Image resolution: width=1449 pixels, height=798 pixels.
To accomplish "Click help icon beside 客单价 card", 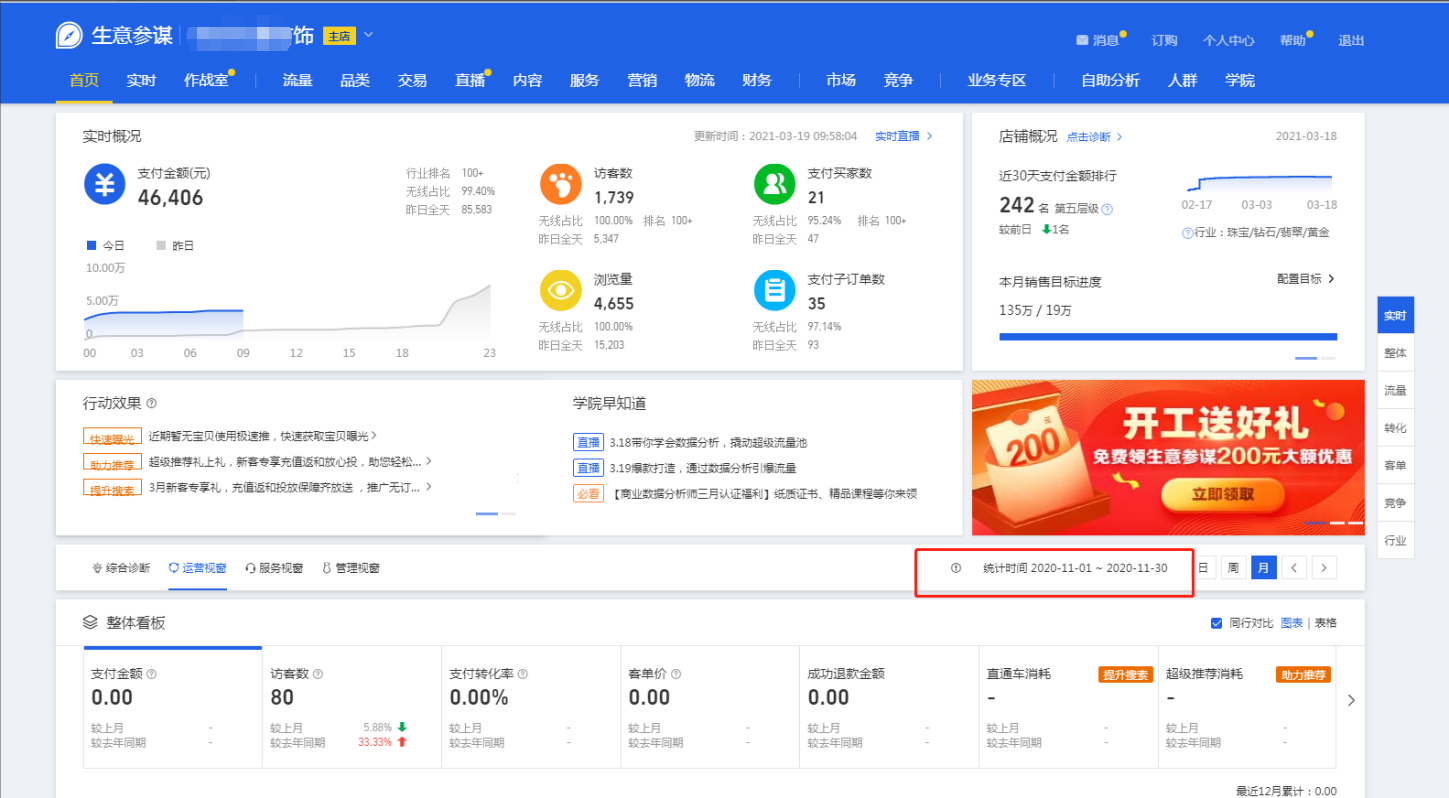I will pyautogui.click(x=675, y=674).
